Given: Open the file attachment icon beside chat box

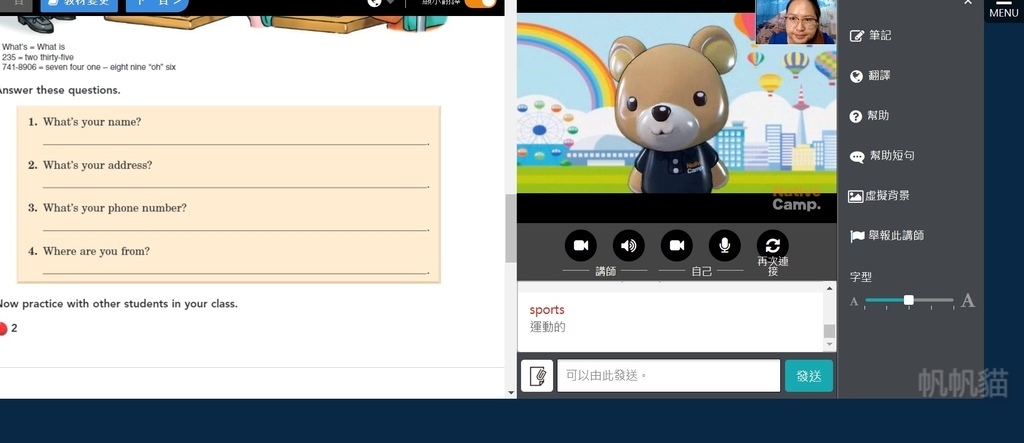Looking at the screenshot, I should point(537,376).
